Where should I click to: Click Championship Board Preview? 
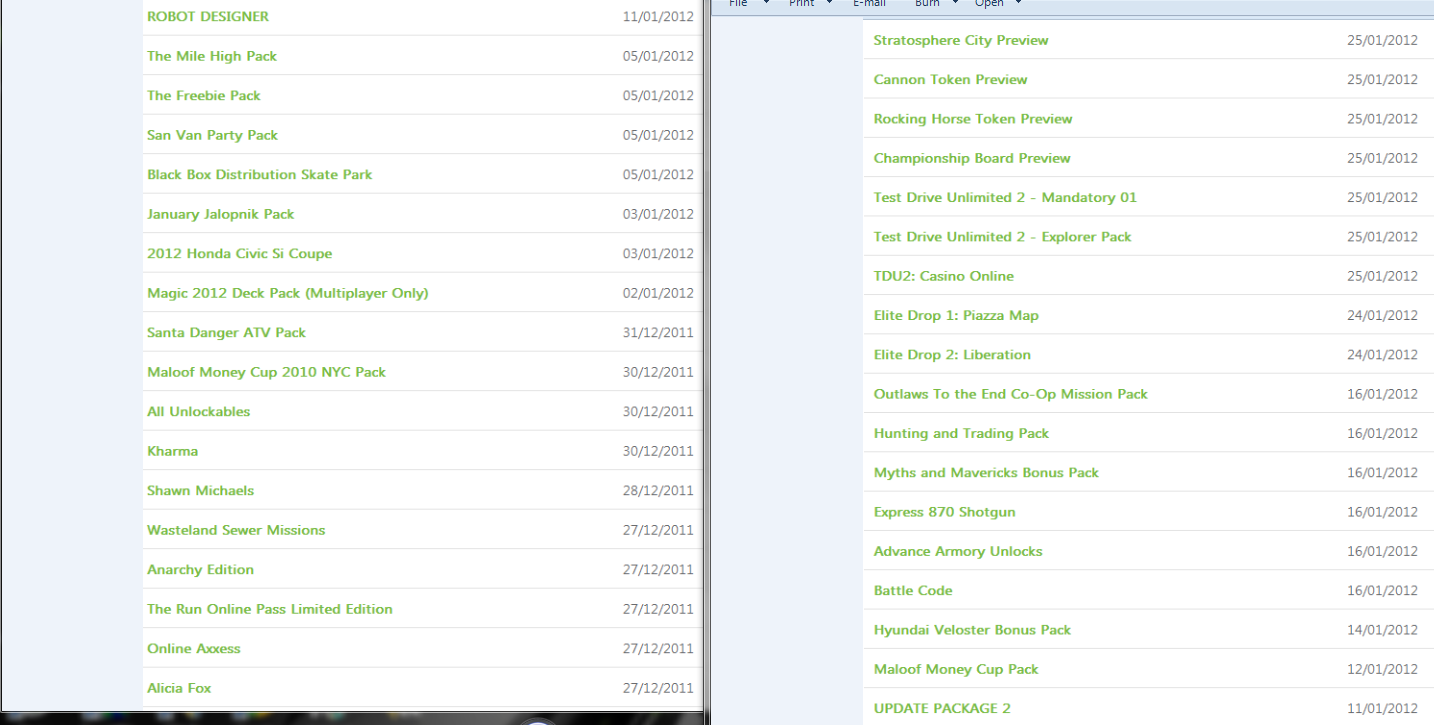[972, 158]
